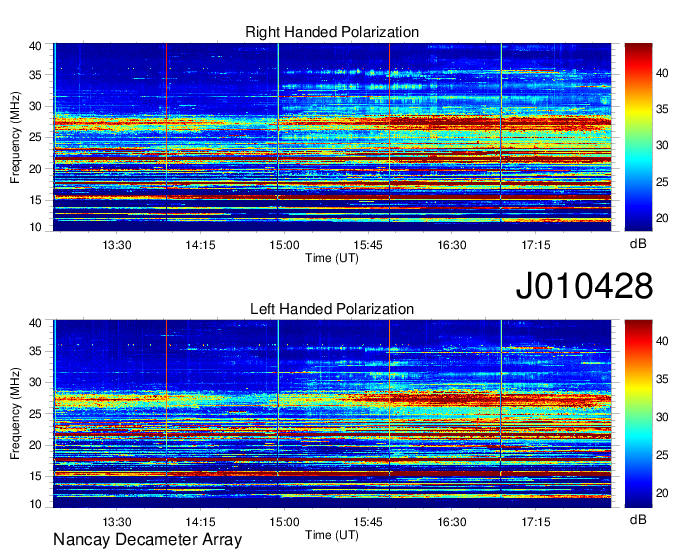Click the lower plot's "Time (UT)" axis label
Screen dimensions: 680x552
(332, 535)
